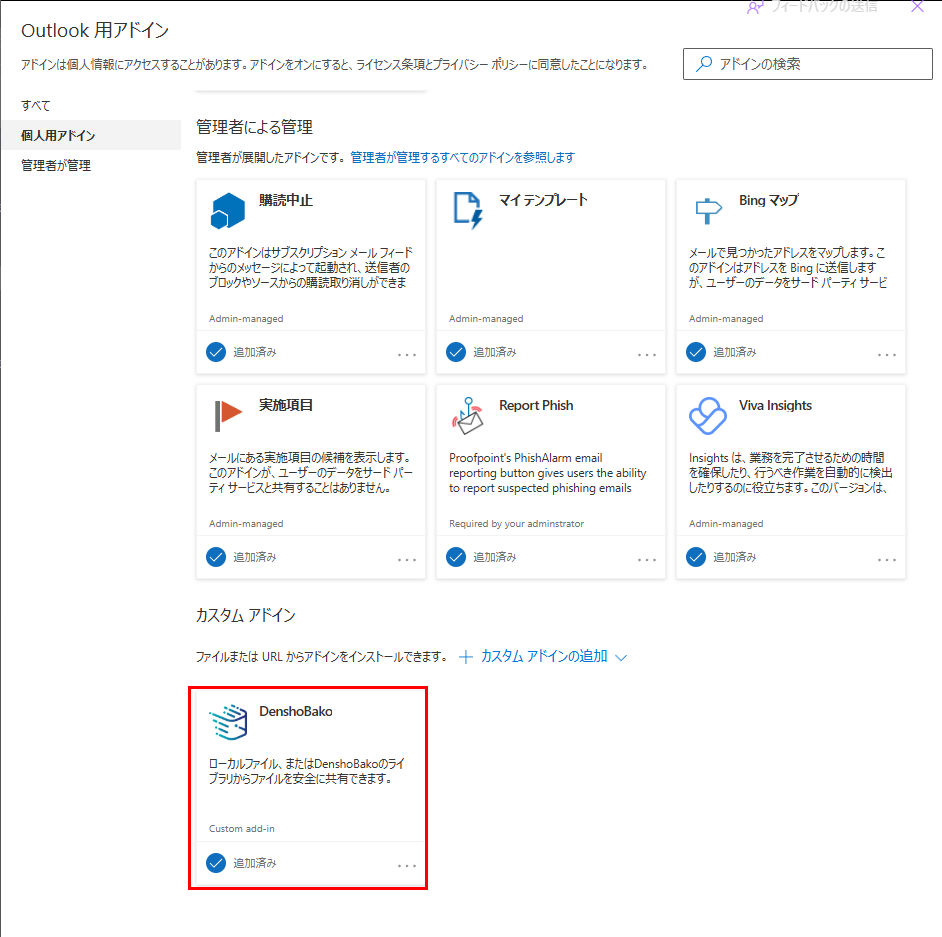Click Admin-managed label on Viva Insights card

(726, 524)
